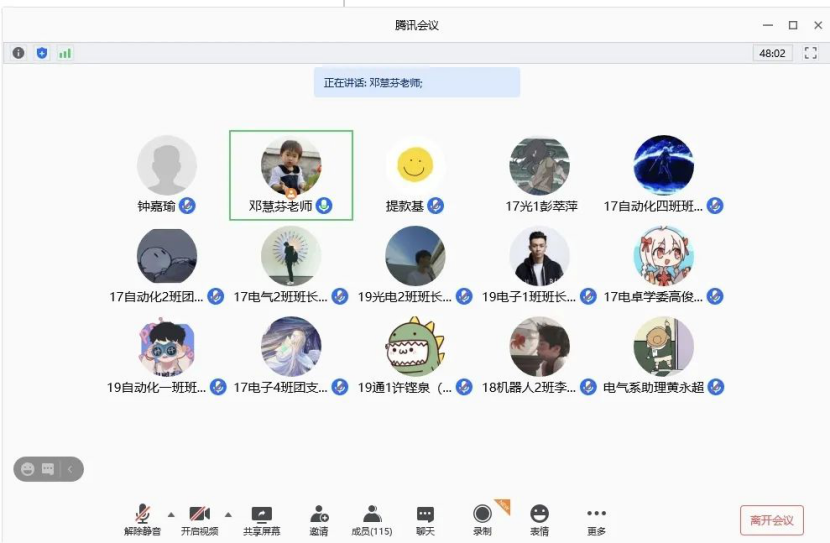Image resolution: width=830 pixels, height=543 pixels.
Task: Click the blue security shield icon
Action: 42,53
